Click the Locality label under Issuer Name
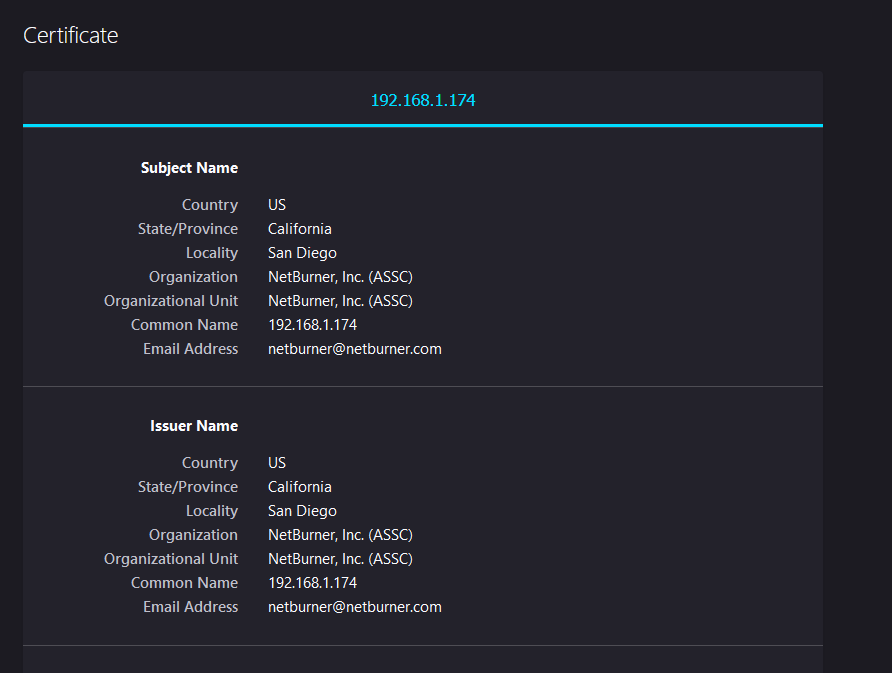Screen dimensions: 892x673 (212, 511)
